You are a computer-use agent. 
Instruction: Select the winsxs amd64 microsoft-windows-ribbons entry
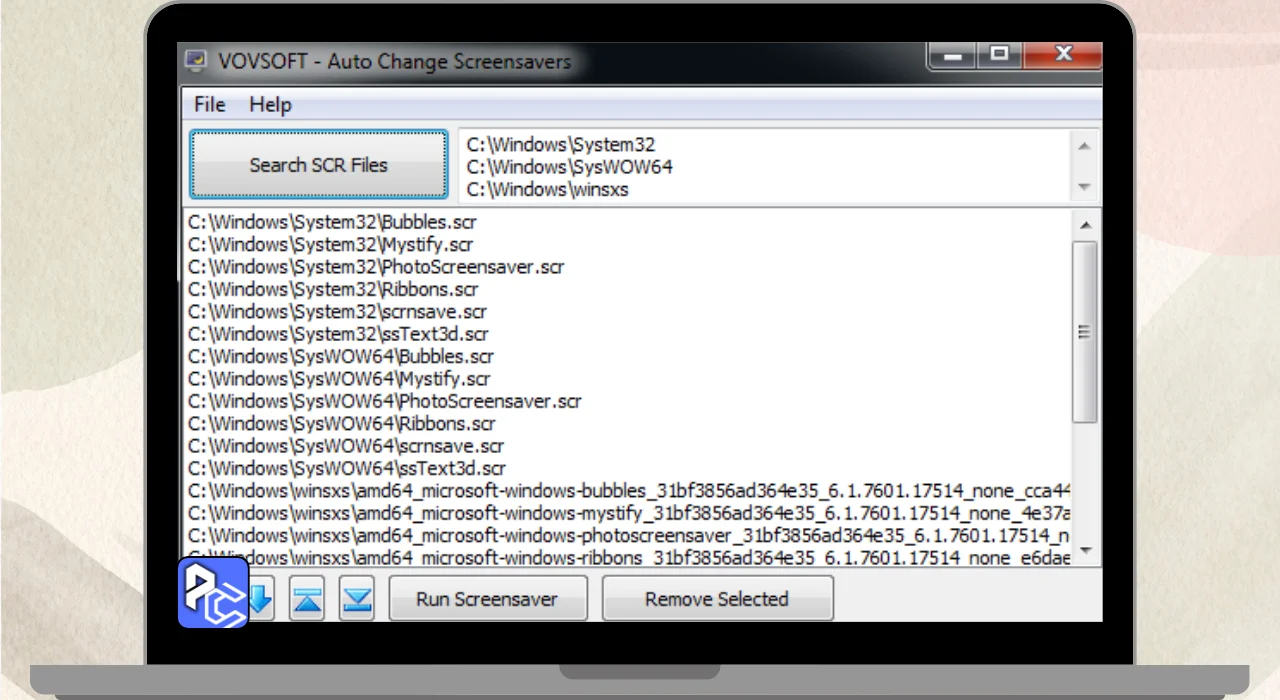629,557
